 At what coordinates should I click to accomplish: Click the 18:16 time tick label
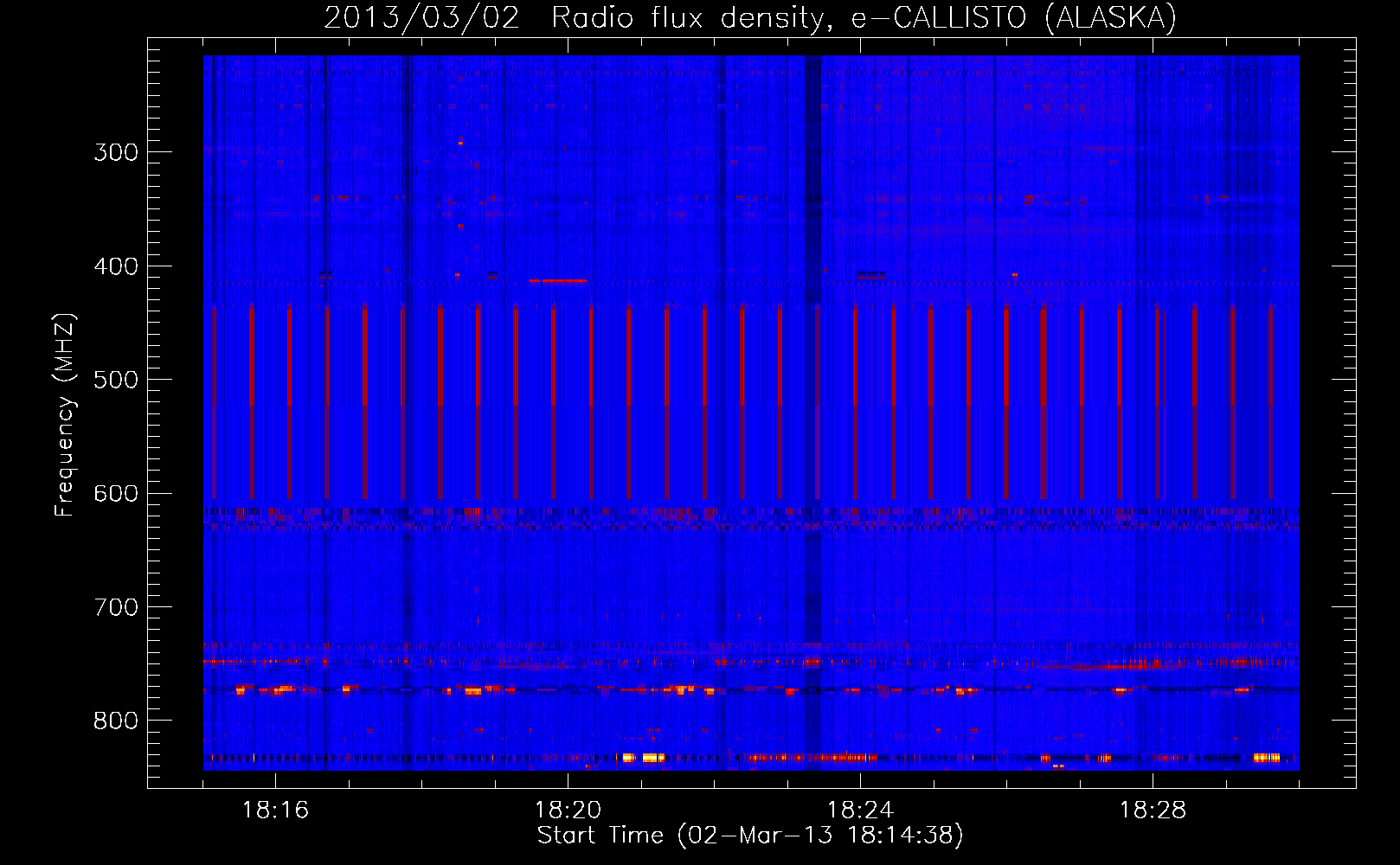point(275,811)
